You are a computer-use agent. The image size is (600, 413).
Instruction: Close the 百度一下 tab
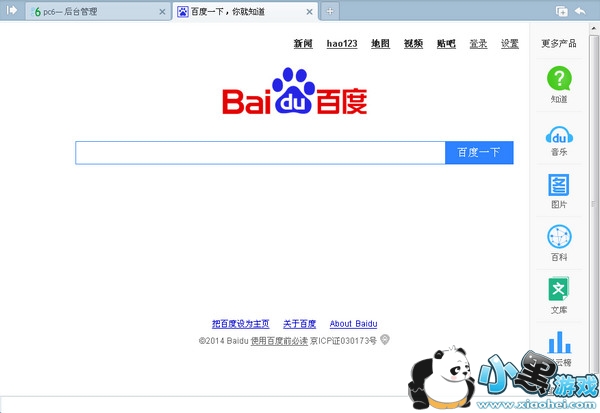pyautogui.click(x=309, y=12)
